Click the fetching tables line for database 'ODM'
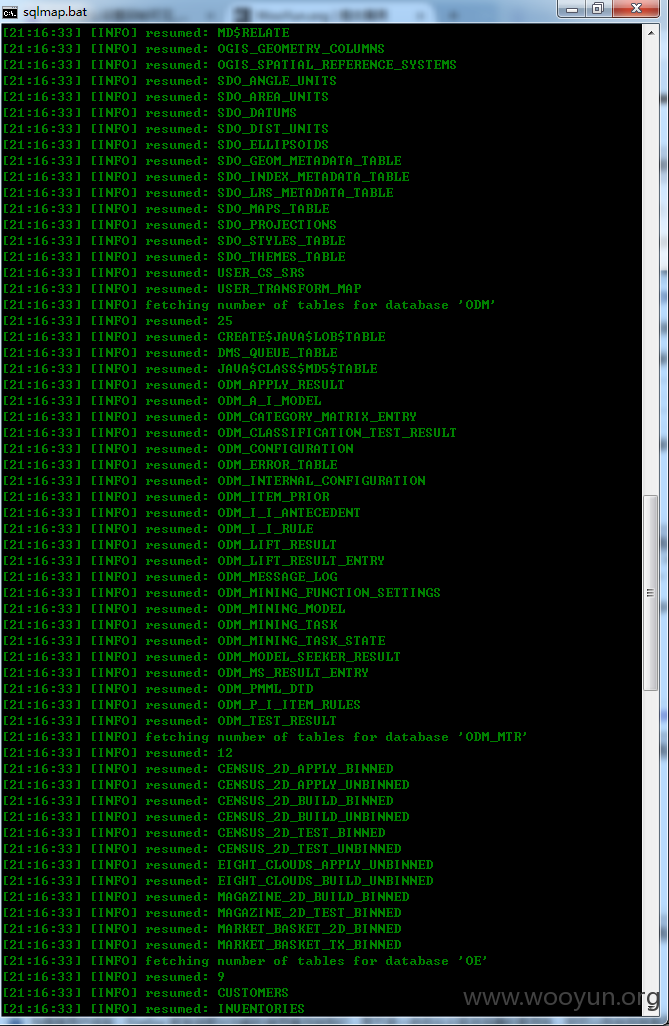The image size is (669, 1026). point(249,305)
